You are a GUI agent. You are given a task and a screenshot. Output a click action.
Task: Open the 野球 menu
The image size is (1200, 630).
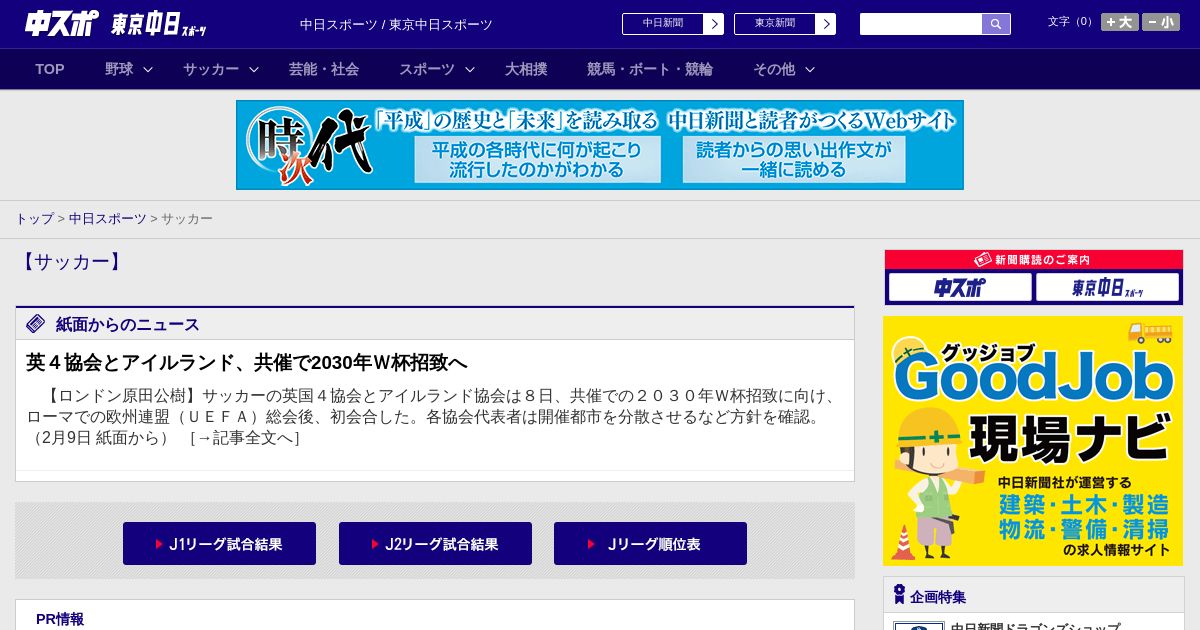[119, 69]
